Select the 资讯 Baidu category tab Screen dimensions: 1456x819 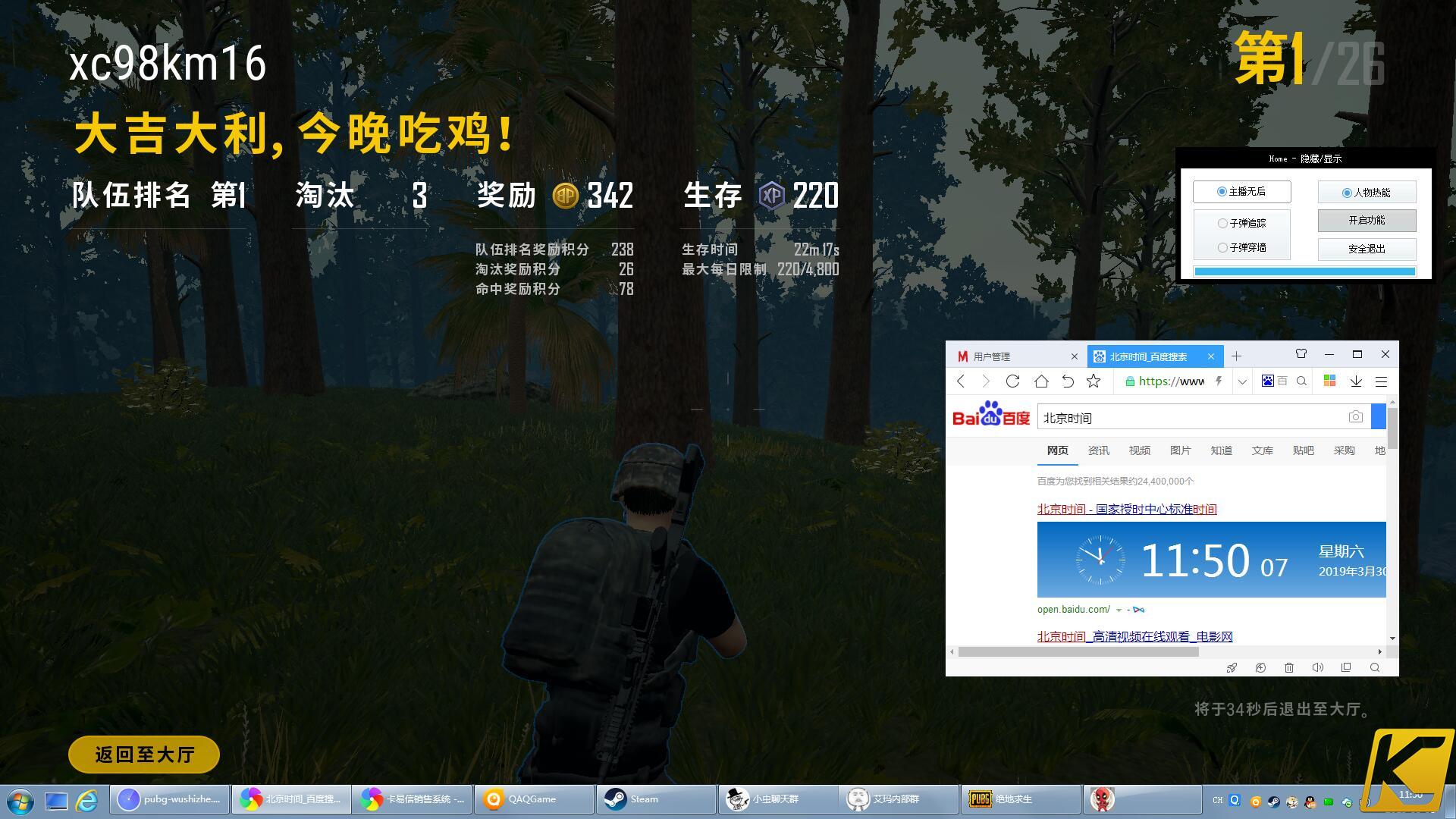(x=1098, y=450)
